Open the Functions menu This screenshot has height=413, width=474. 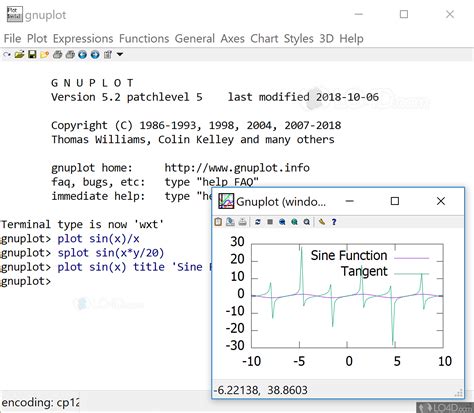(144, 39)
